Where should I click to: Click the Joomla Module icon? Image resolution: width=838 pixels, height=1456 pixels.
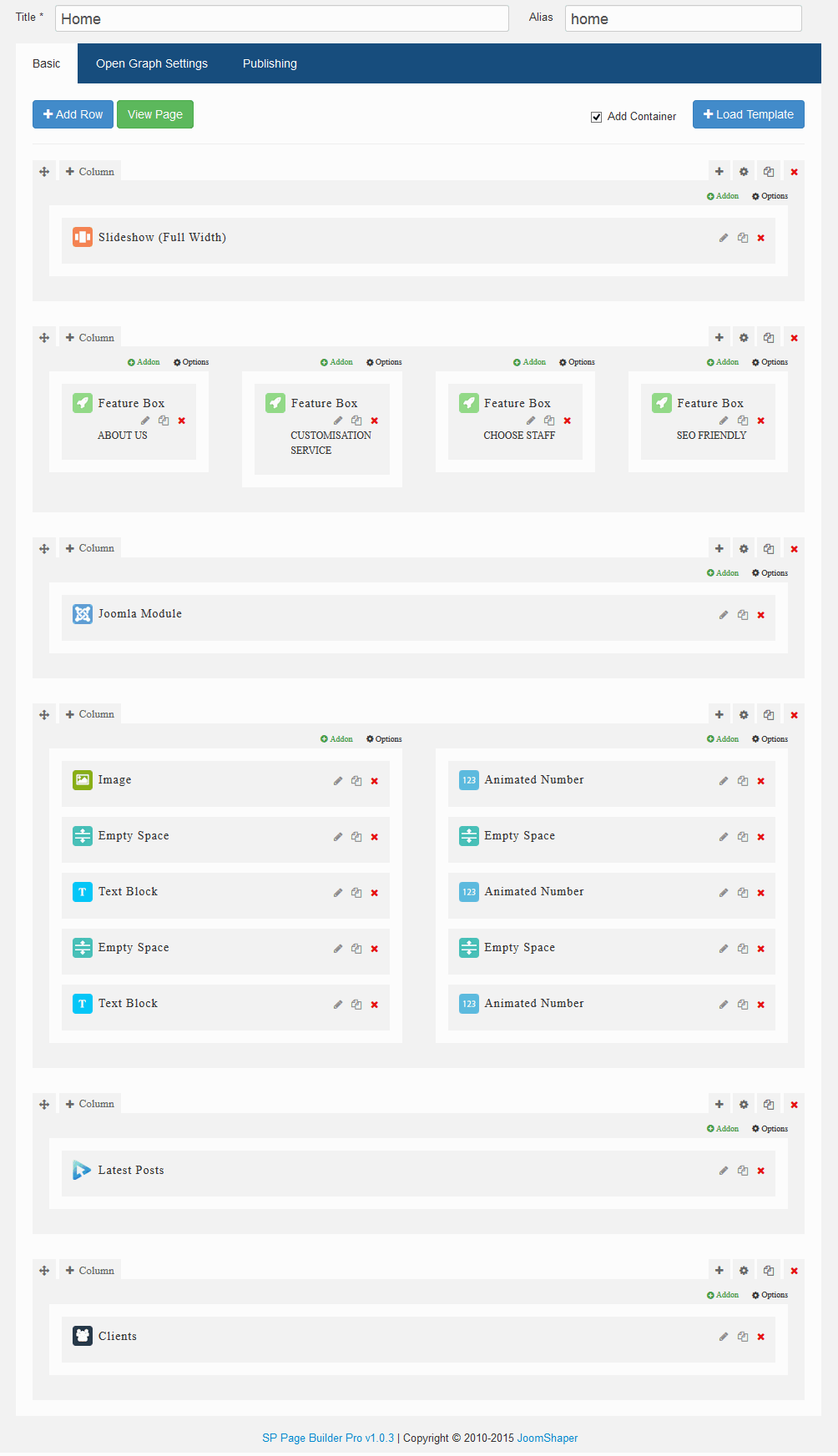(x=83, y=614)
